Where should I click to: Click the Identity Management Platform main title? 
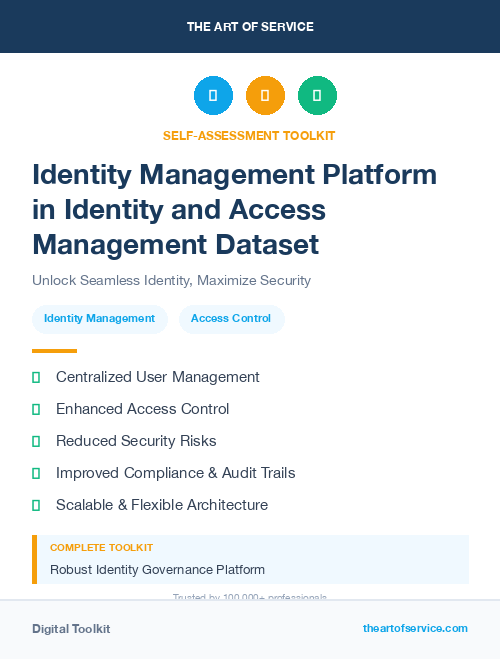234,209
